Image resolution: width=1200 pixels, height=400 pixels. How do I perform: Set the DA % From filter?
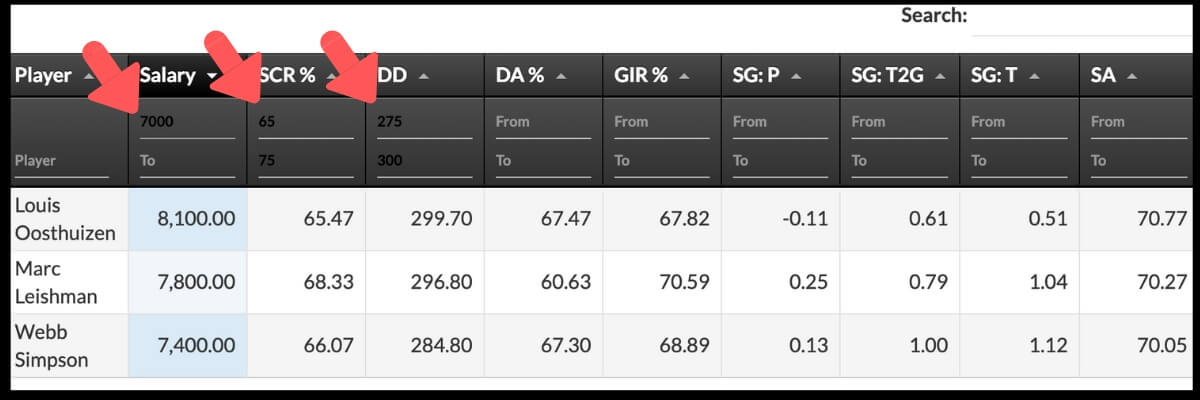click(542, 122)
